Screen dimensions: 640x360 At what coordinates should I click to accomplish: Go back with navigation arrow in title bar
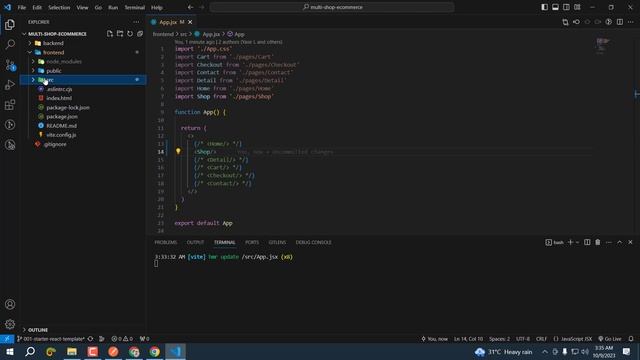[191, 7]
